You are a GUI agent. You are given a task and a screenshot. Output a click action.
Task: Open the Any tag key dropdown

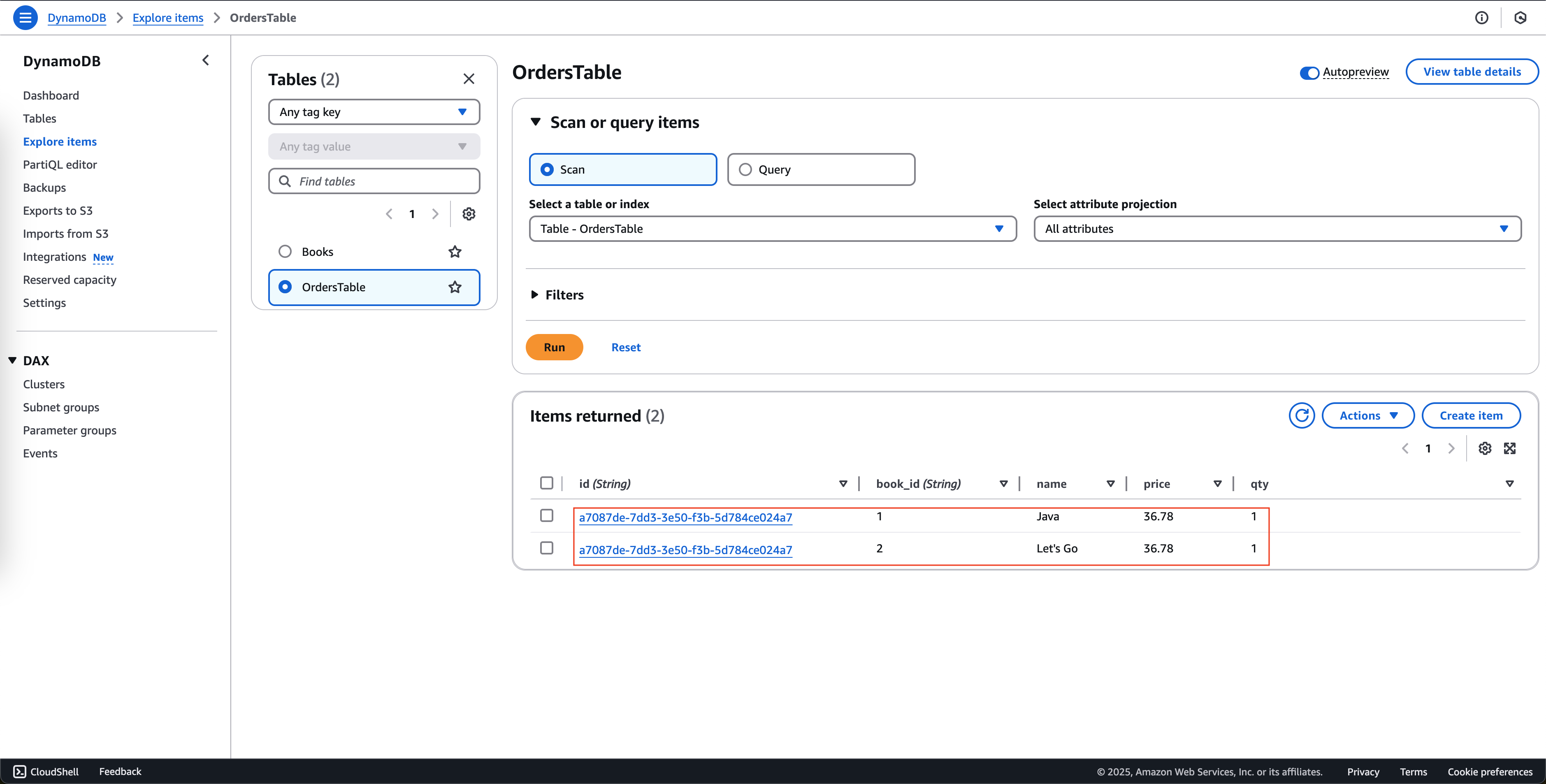(x=374, y=111)
